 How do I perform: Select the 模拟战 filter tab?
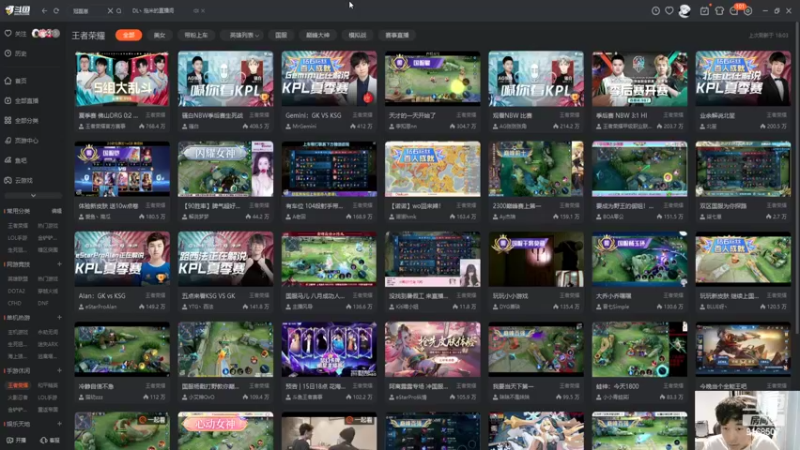click(357, 35)
